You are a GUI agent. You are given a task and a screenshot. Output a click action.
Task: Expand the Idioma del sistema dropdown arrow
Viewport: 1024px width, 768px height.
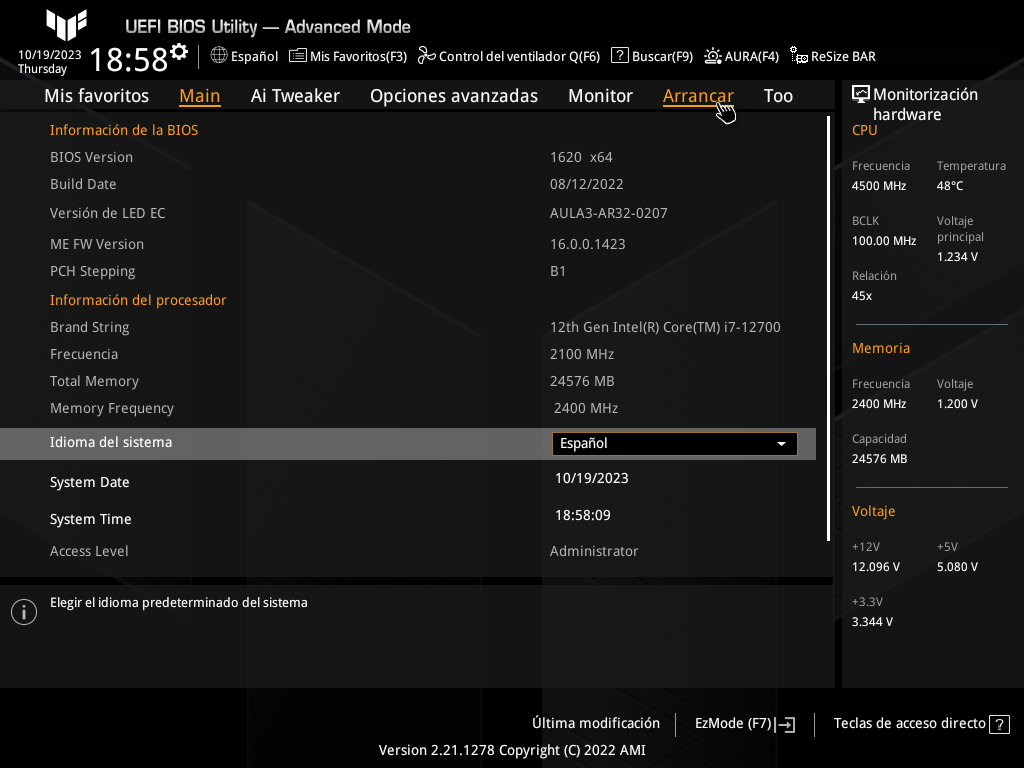coord(781,444)
